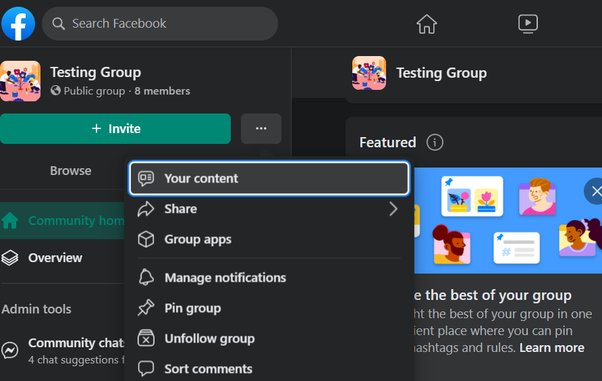The height and width of the screenshot is (381, 602).
Task: Select Pin group from the menu
Action: [x=269, y=308]
